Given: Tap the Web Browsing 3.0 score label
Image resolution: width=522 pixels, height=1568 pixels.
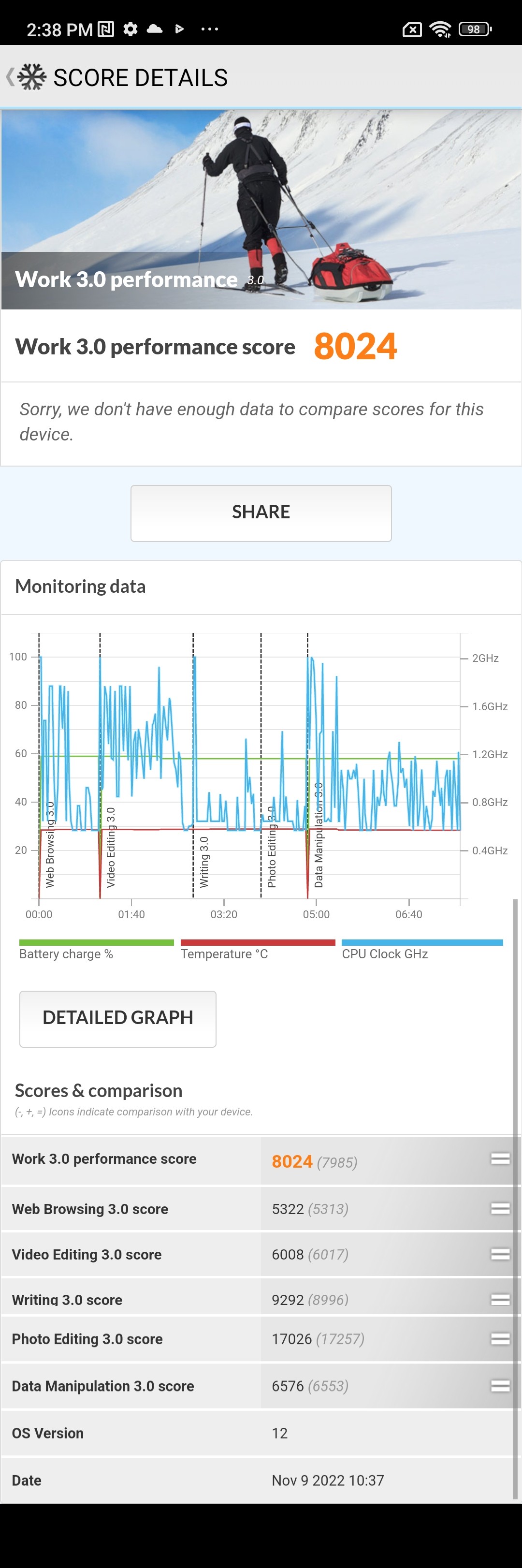Looking at the screenshot, I should point(90,1209).
